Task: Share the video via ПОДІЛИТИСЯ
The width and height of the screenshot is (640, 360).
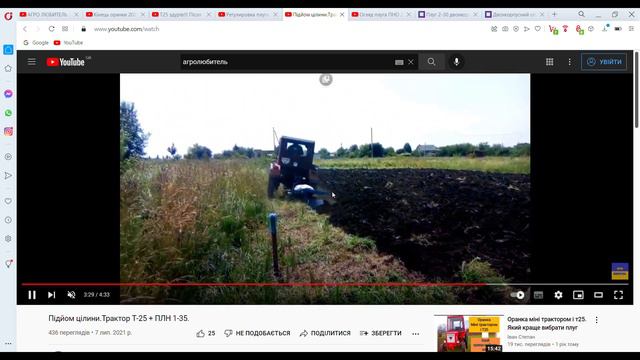Action: click(x=325, y=333)
